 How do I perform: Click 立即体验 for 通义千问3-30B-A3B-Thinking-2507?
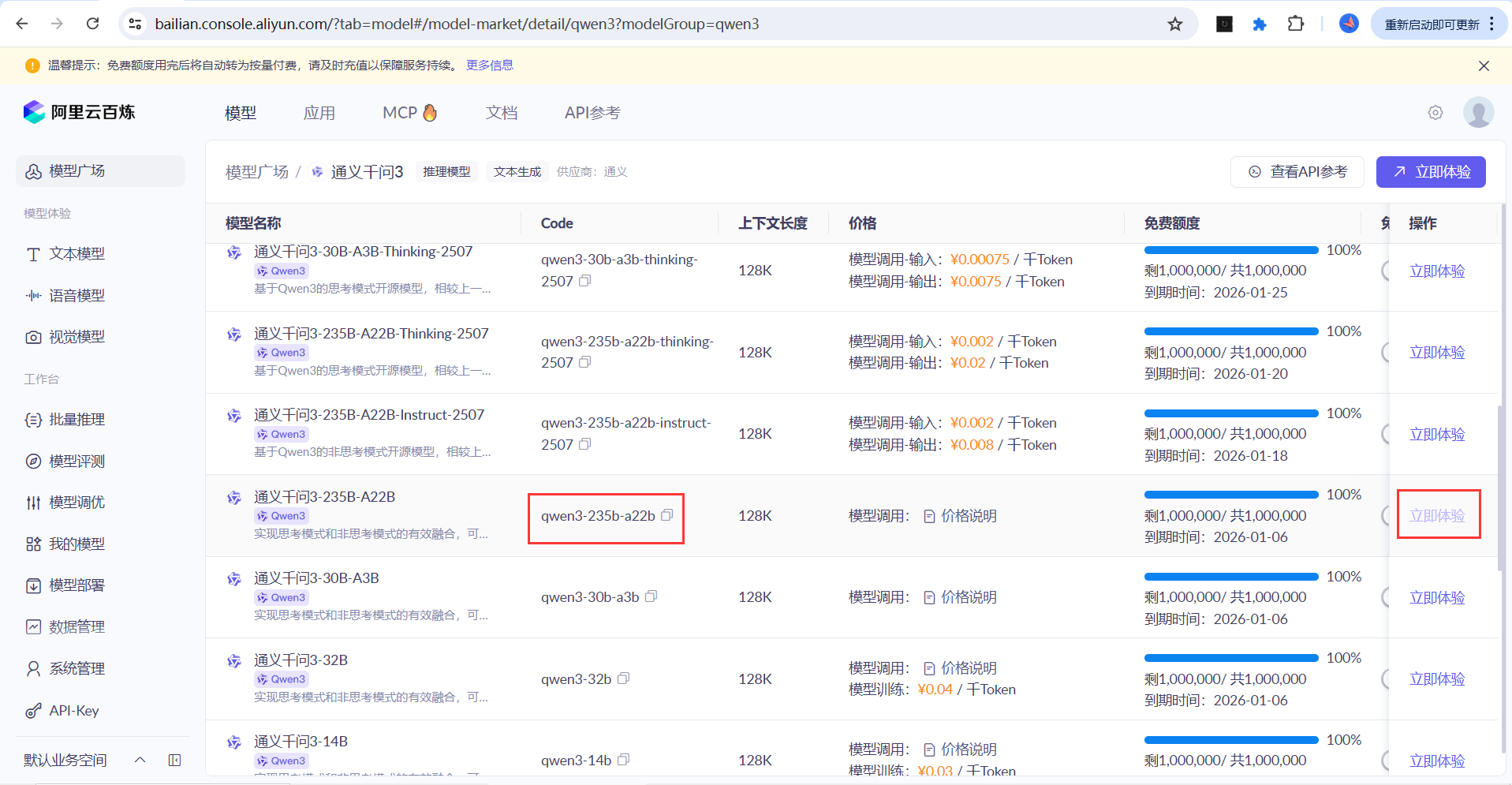(x=1437, y=271)
